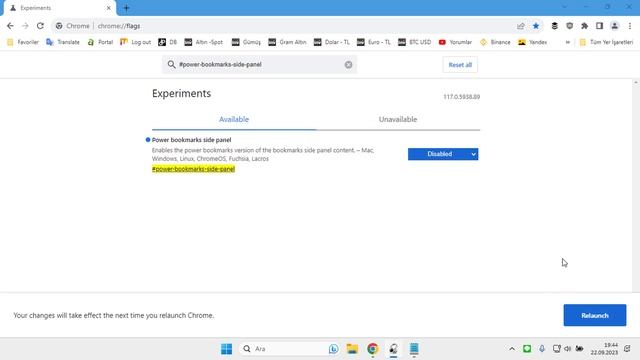Click the battery tray icon
This screenshot has width=640, height=360.
pyautogui.click(x=579, y=349)
